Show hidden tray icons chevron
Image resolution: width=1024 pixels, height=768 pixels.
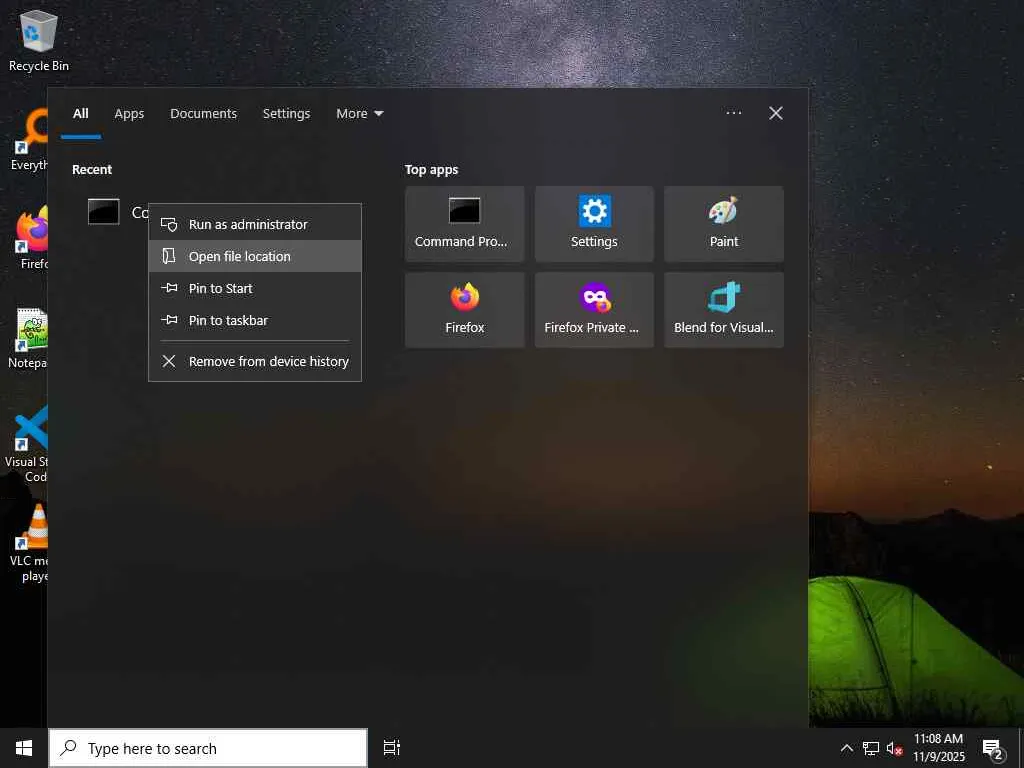pos(846,748)
